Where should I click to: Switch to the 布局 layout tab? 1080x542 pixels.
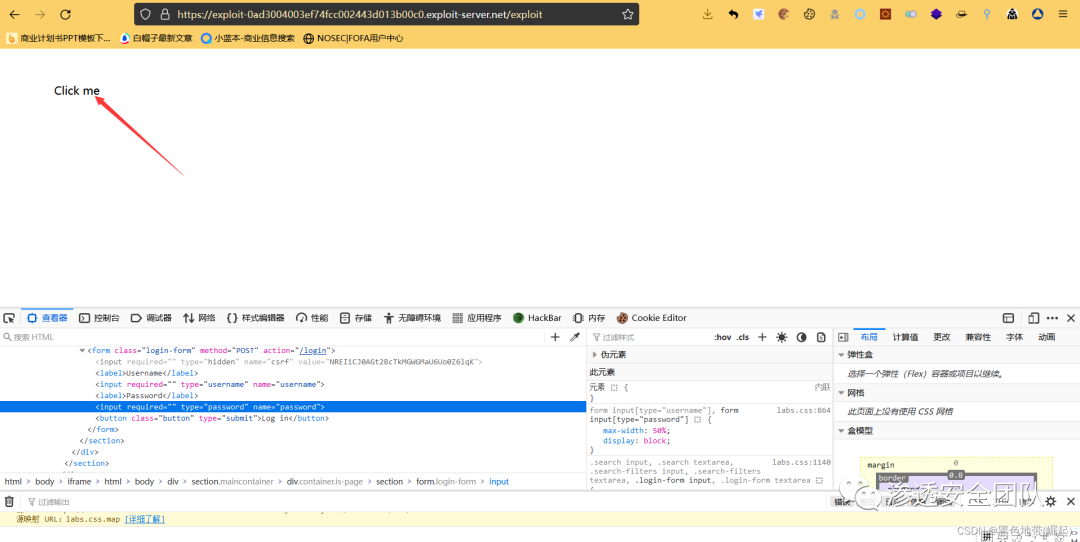click(869, 337)
